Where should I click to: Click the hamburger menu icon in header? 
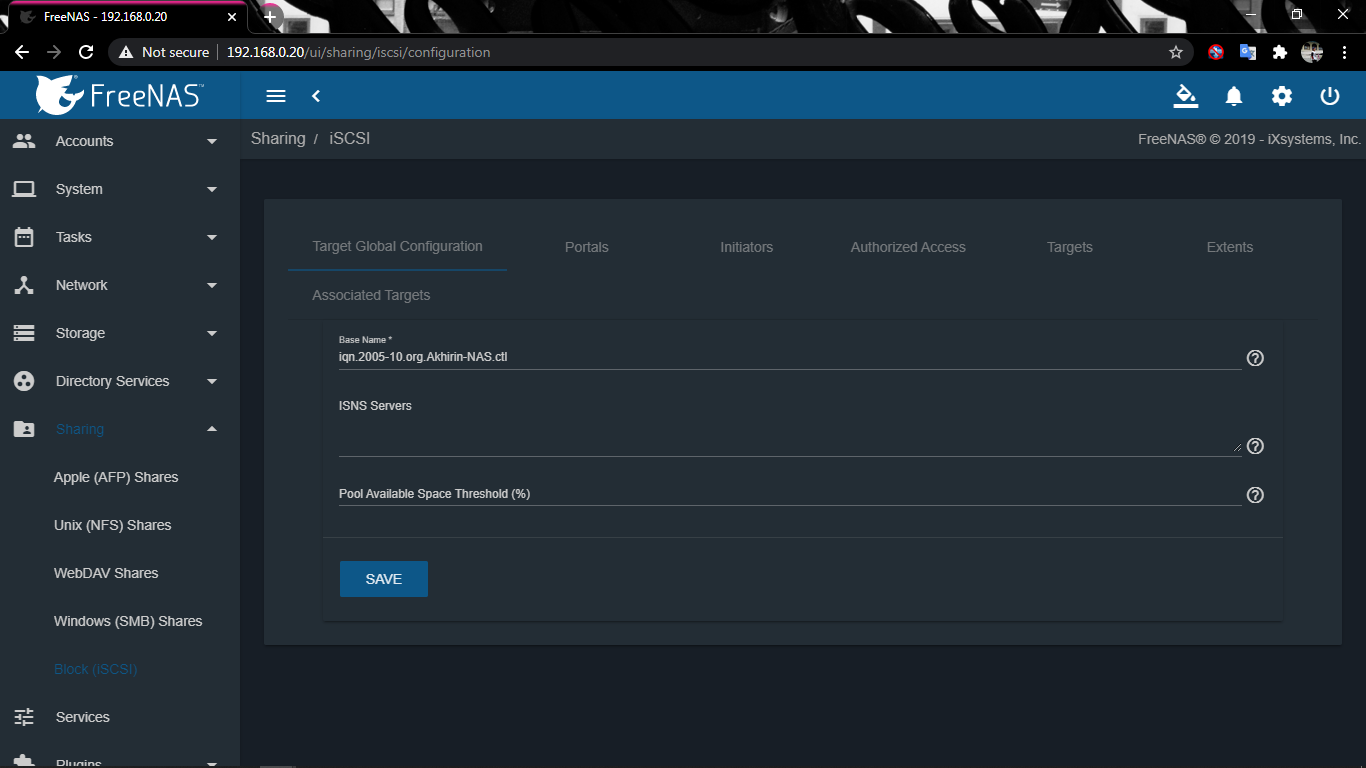coord(276,96)
